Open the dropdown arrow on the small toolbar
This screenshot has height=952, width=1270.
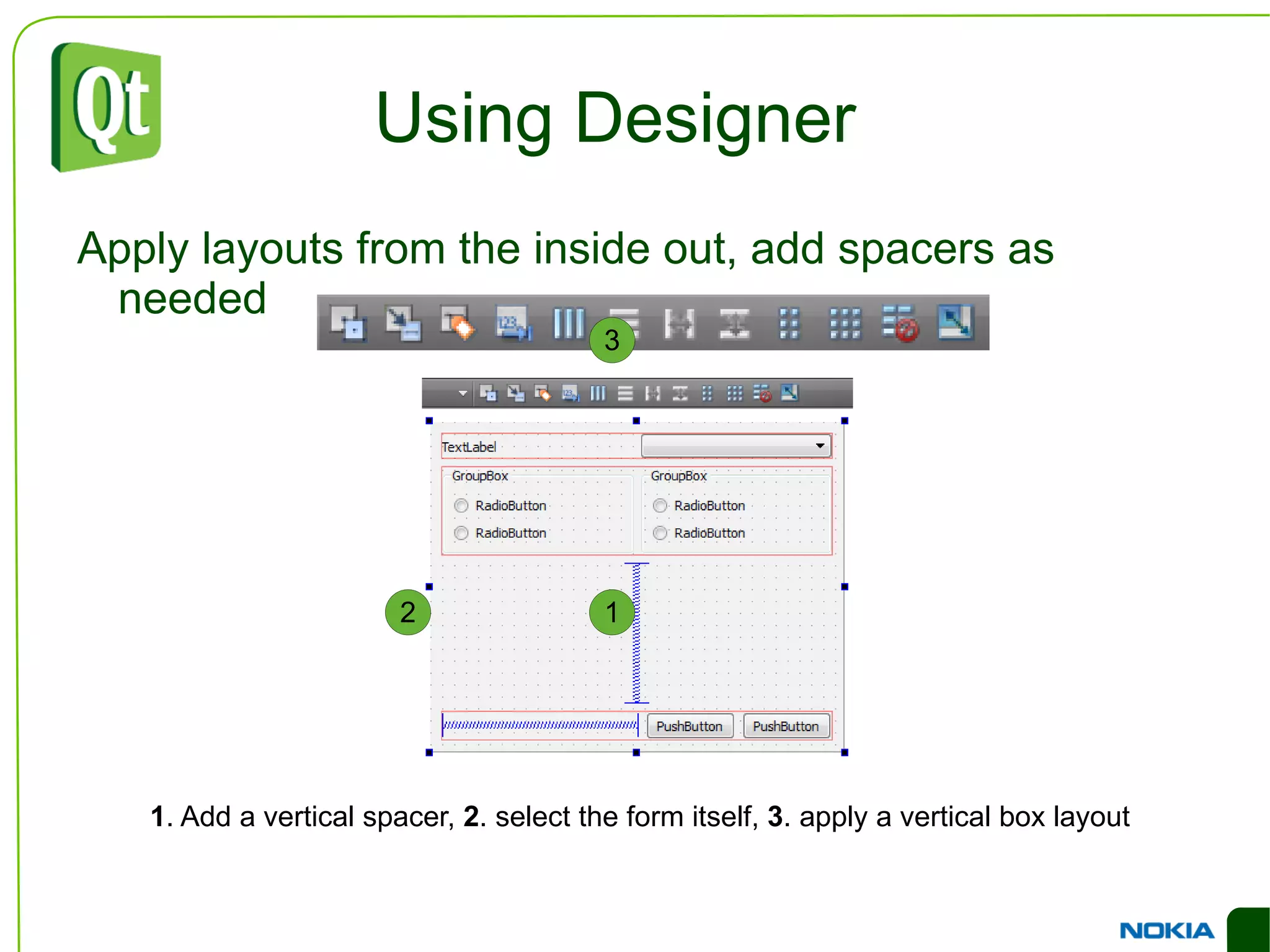click(463, 393)
